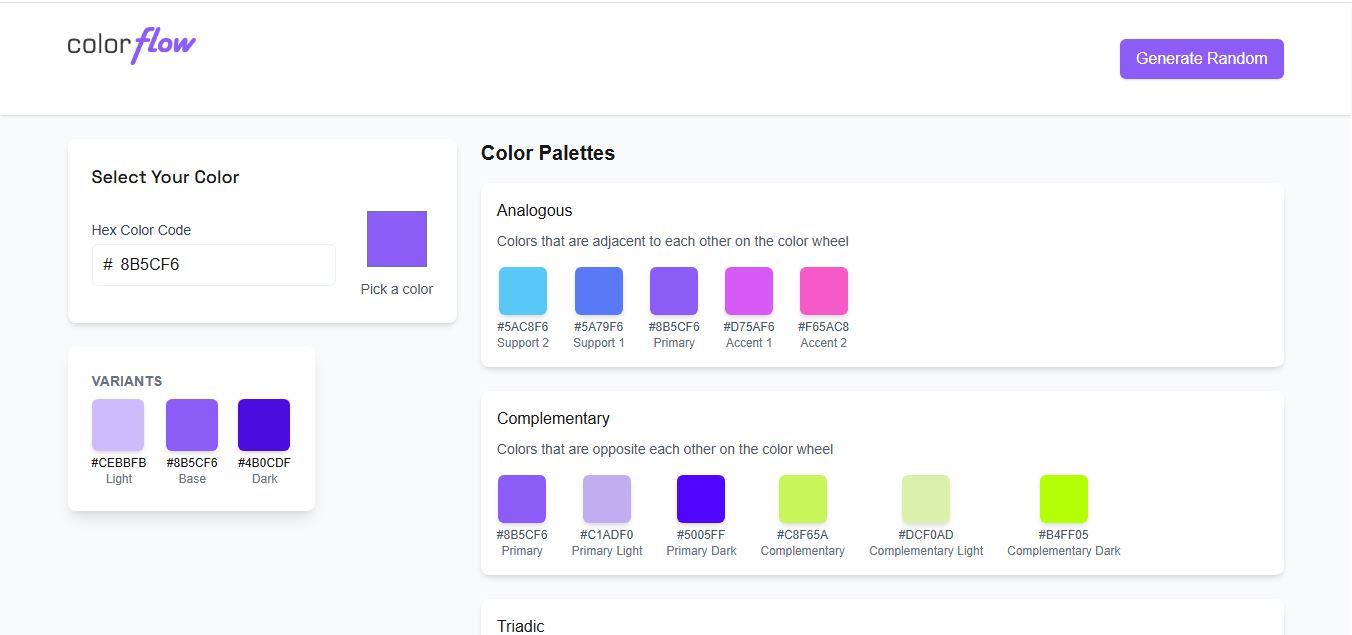Click the Generate Random button
This screenshot has height=635, width=1352.
[1201, 58]
